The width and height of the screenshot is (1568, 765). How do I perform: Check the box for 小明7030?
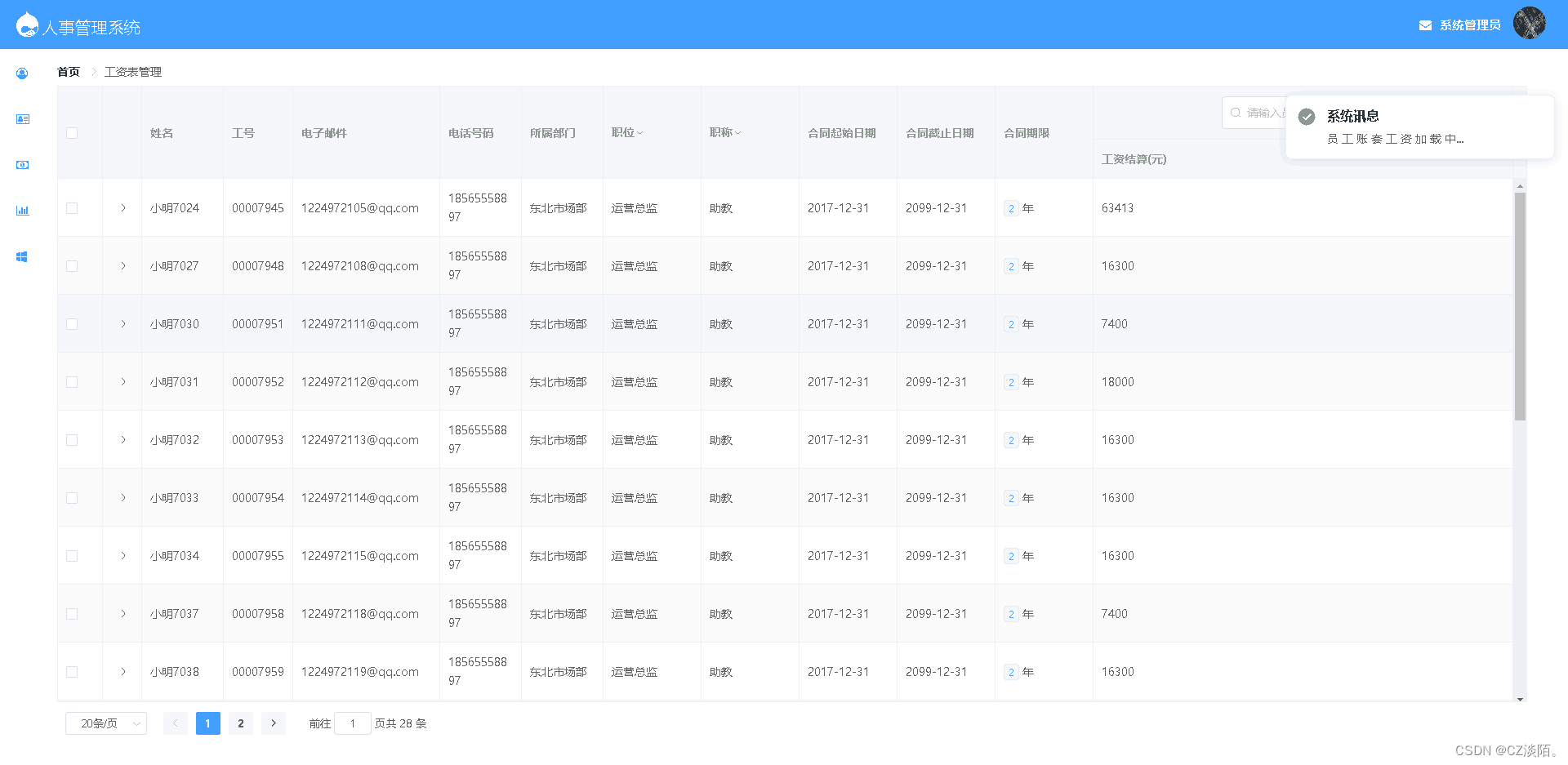[x=72, y=324]
